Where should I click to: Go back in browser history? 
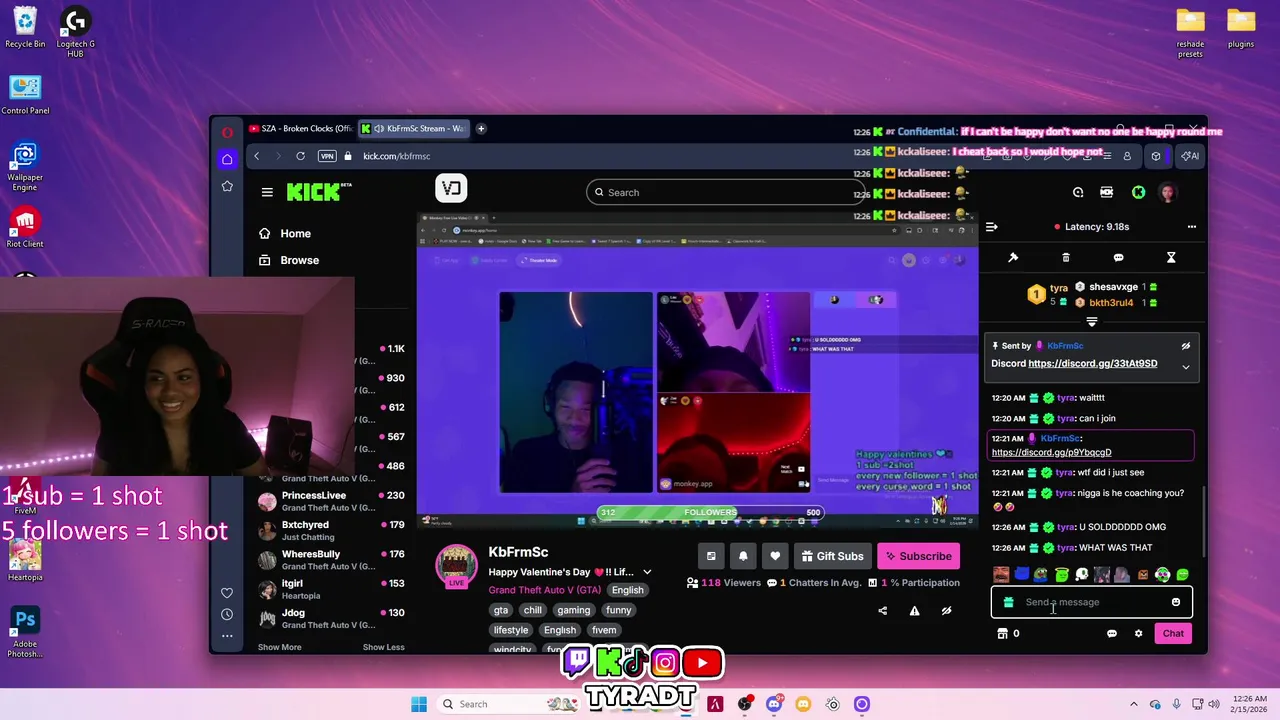pyautogui.click(x=256, y=156)
